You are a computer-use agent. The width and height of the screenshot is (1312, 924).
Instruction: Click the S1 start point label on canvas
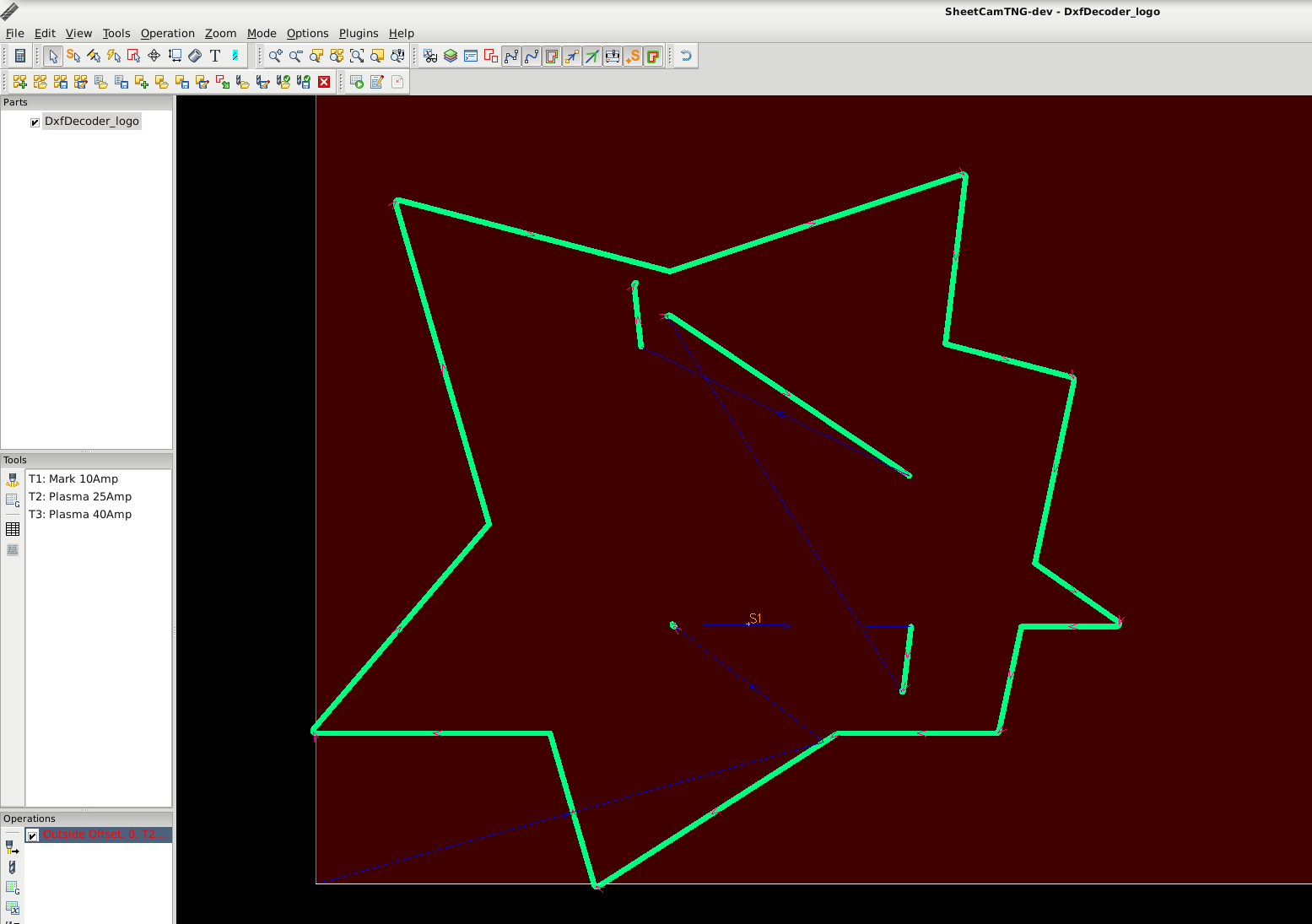tap(755, 619)
